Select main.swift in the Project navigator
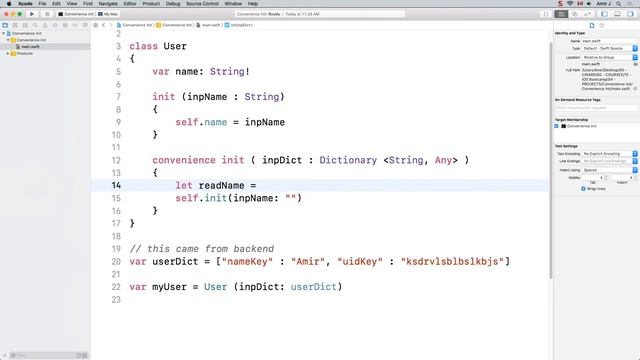This screenshot has width=640, height=360. click(x=45, y=47)
